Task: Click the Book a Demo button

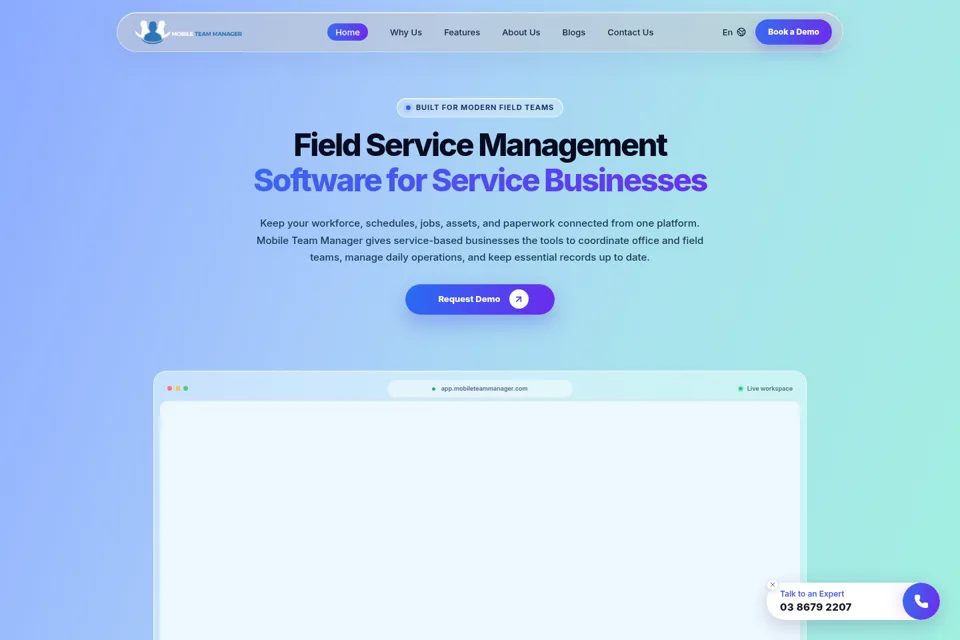Action: 793,32
